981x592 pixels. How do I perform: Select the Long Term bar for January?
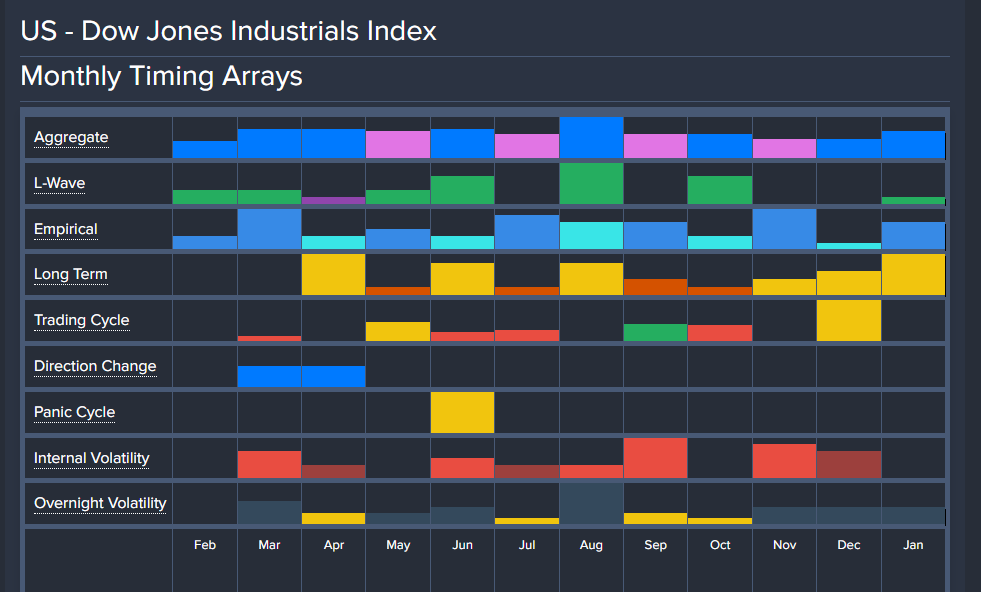[913, 275]
